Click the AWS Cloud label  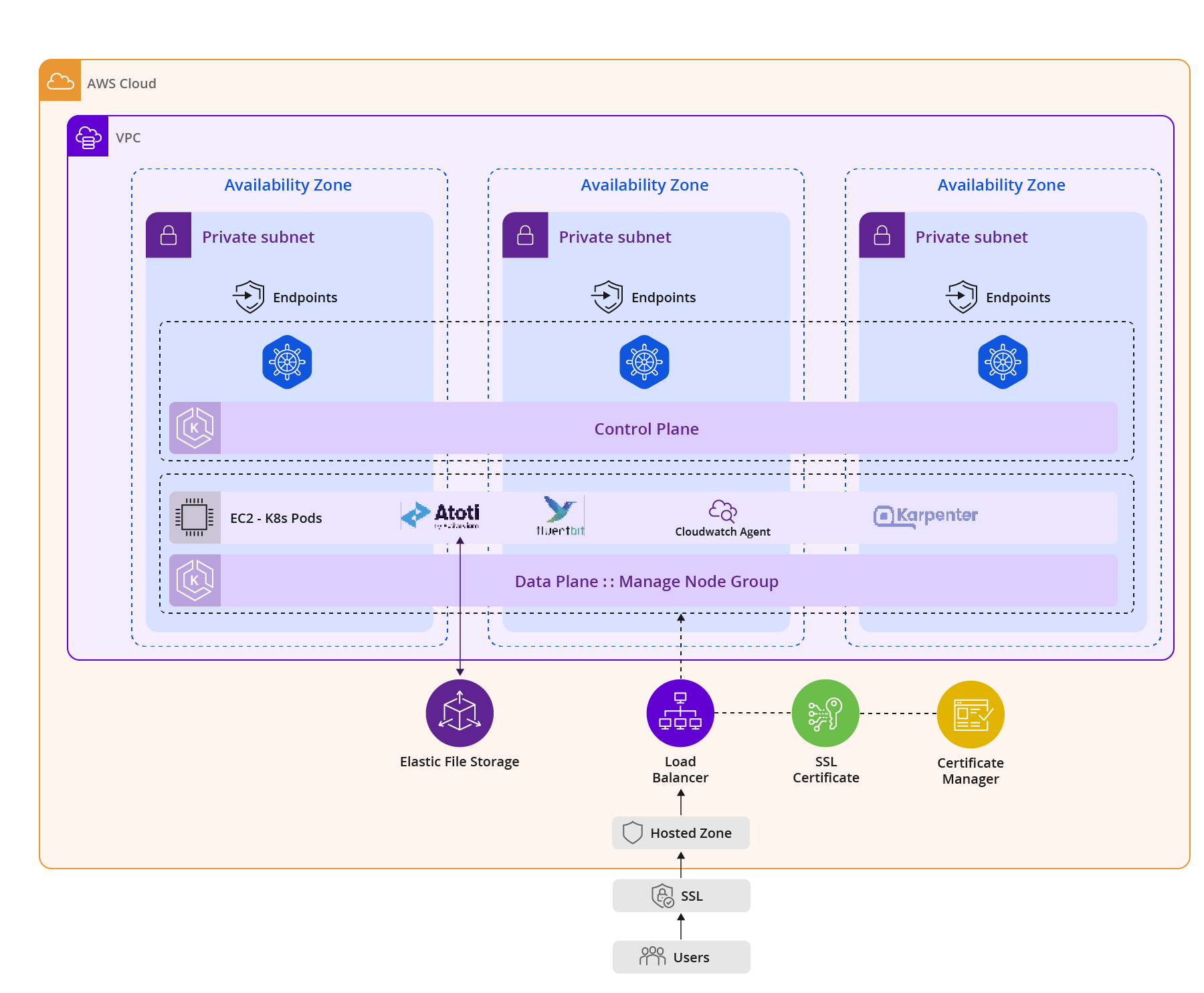[x=121, y=84]
